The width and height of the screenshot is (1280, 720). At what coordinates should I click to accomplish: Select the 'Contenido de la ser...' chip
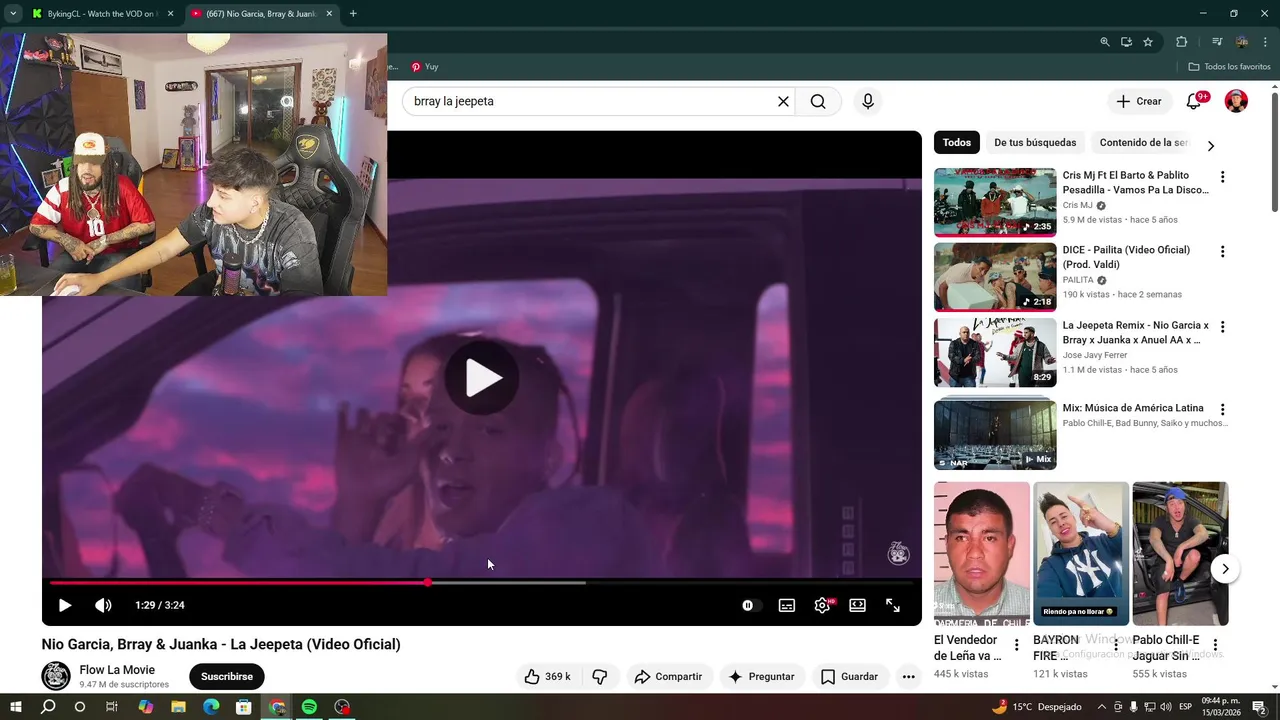[1143, 143]
